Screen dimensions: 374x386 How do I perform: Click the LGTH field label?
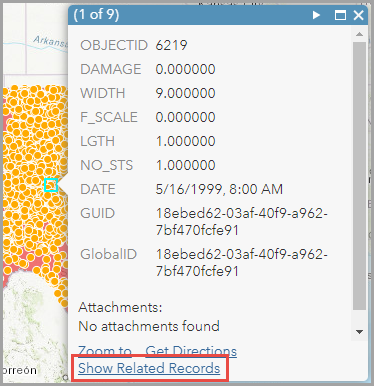tap(97, 141)
